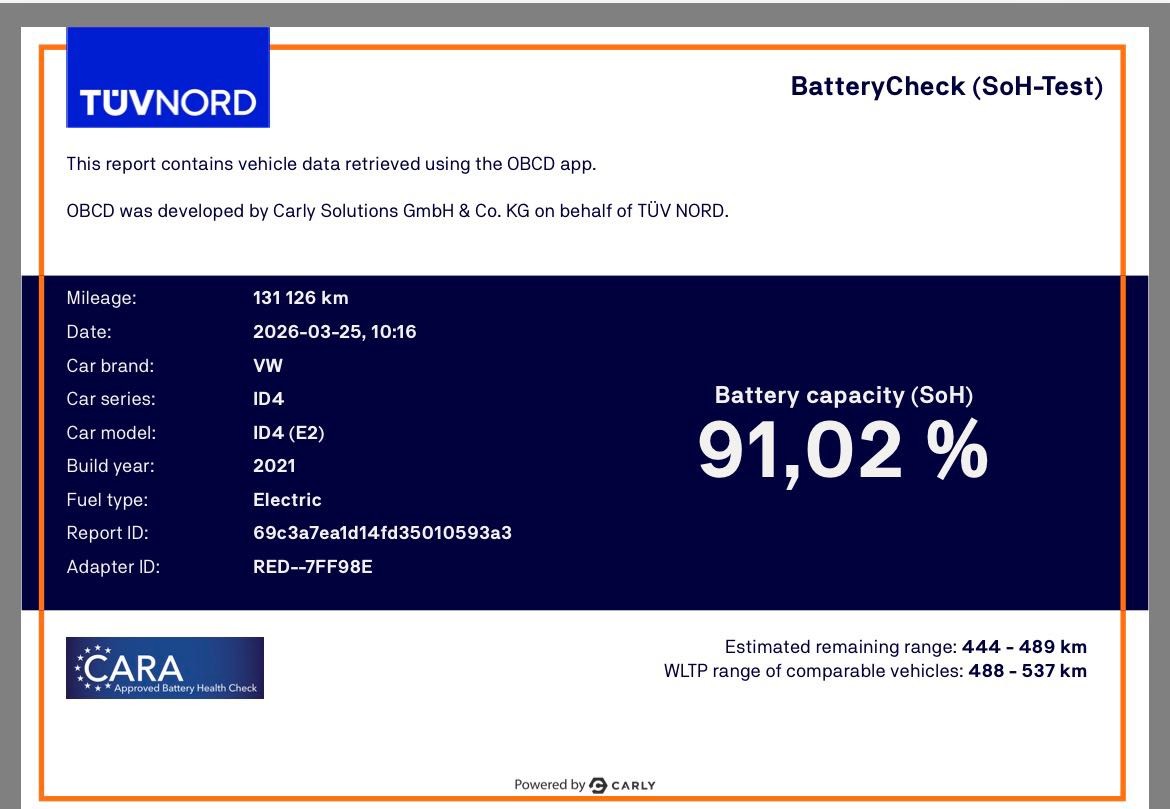Click the car series value ID4
The image size is (1170, 809).
tap(268, 399)
